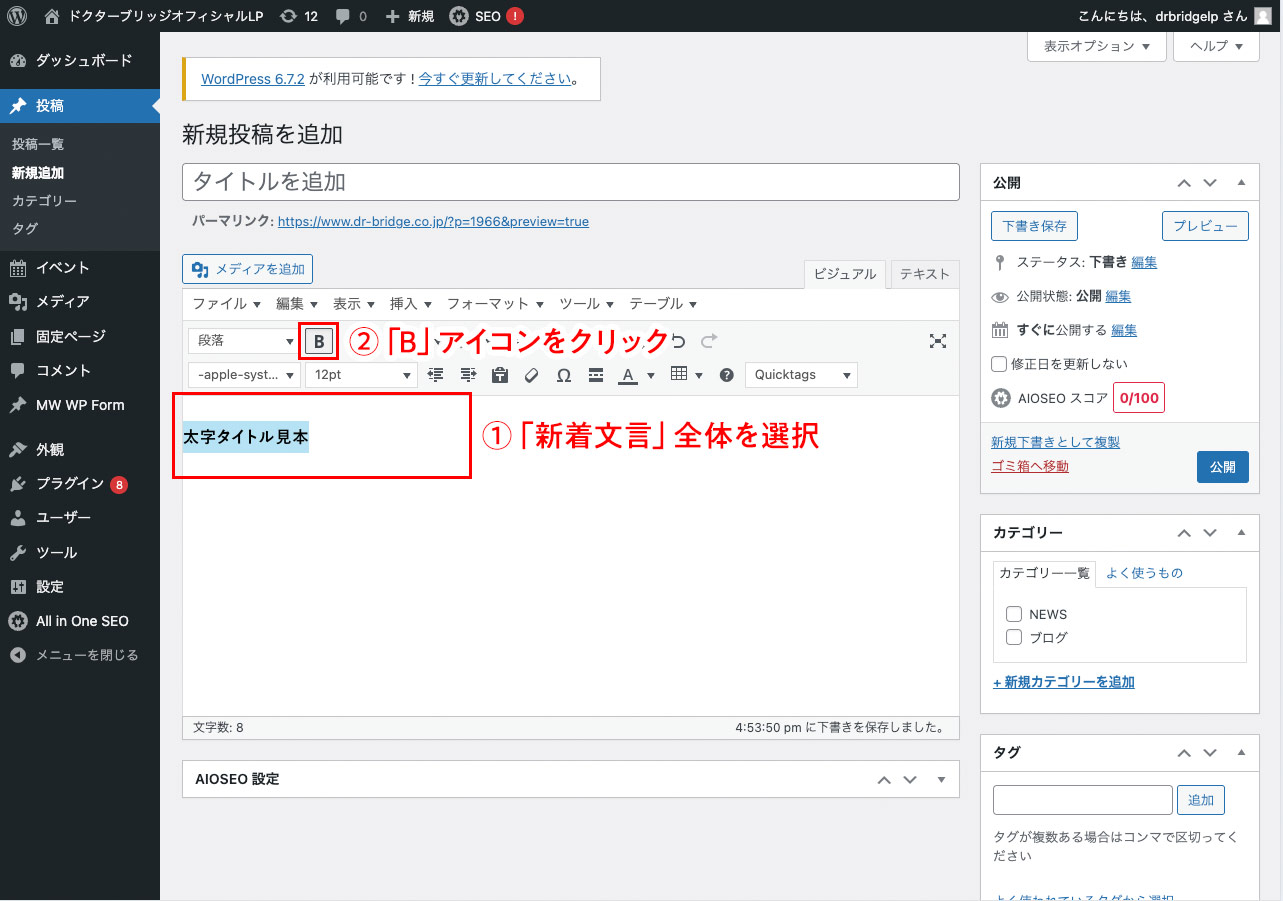
Task: Open the 表示オプション dropdown
Action: [x=1097, y=46]
